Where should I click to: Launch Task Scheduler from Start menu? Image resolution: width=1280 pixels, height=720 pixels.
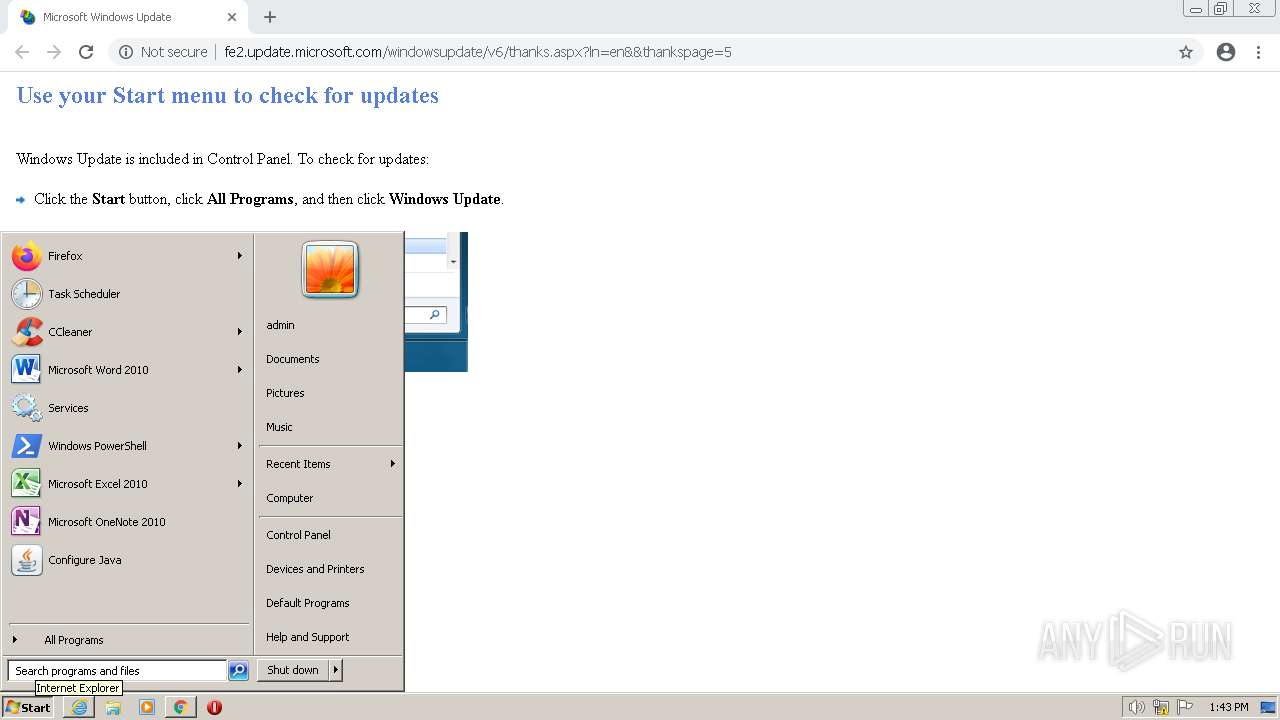click(x=127, y=294)
